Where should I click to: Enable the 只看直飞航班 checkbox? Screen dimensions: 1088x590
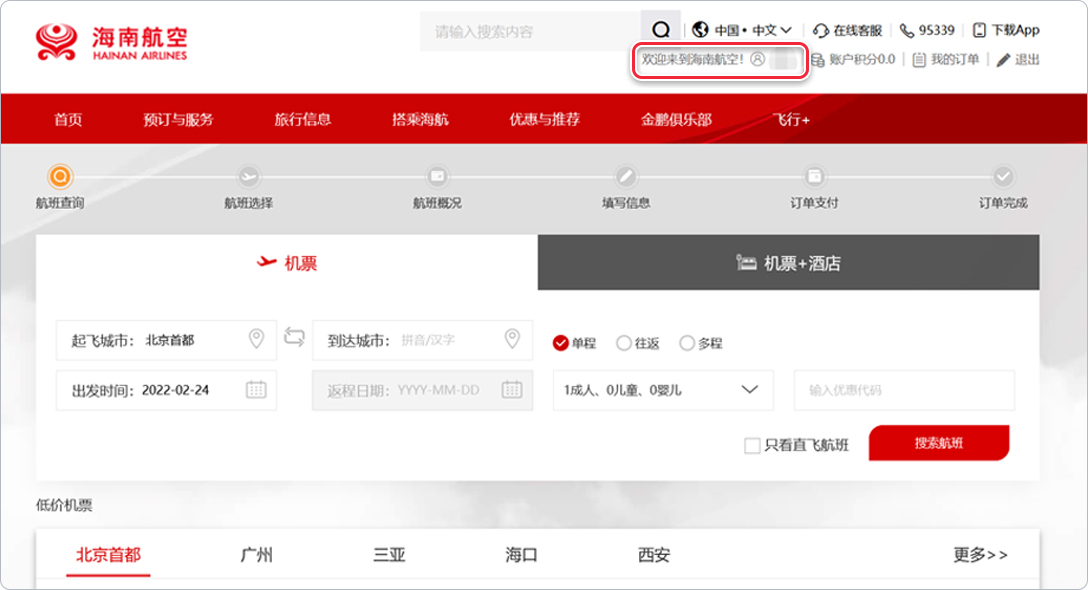coord(752,446)
